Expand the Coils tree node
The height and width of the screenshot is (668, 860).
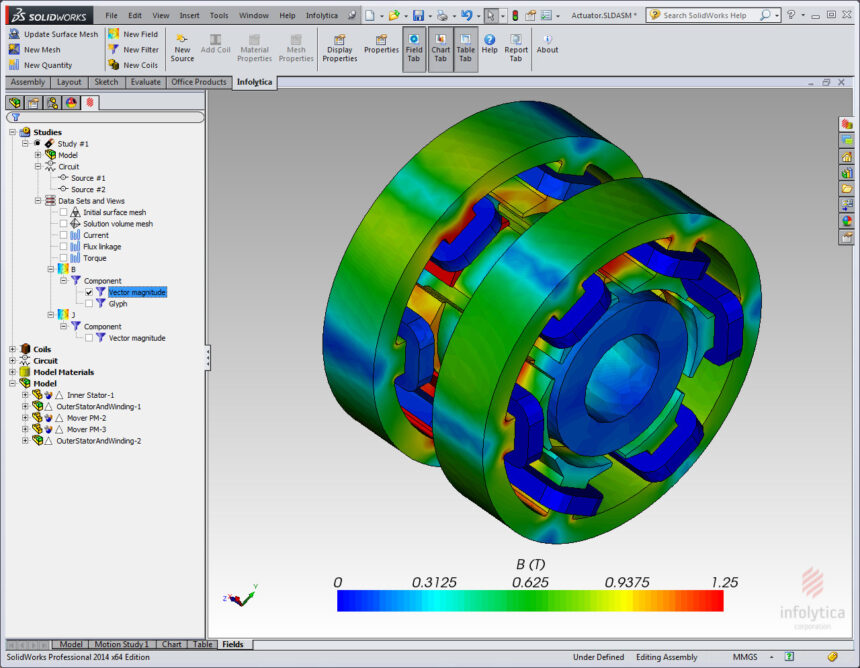[12, 349]
